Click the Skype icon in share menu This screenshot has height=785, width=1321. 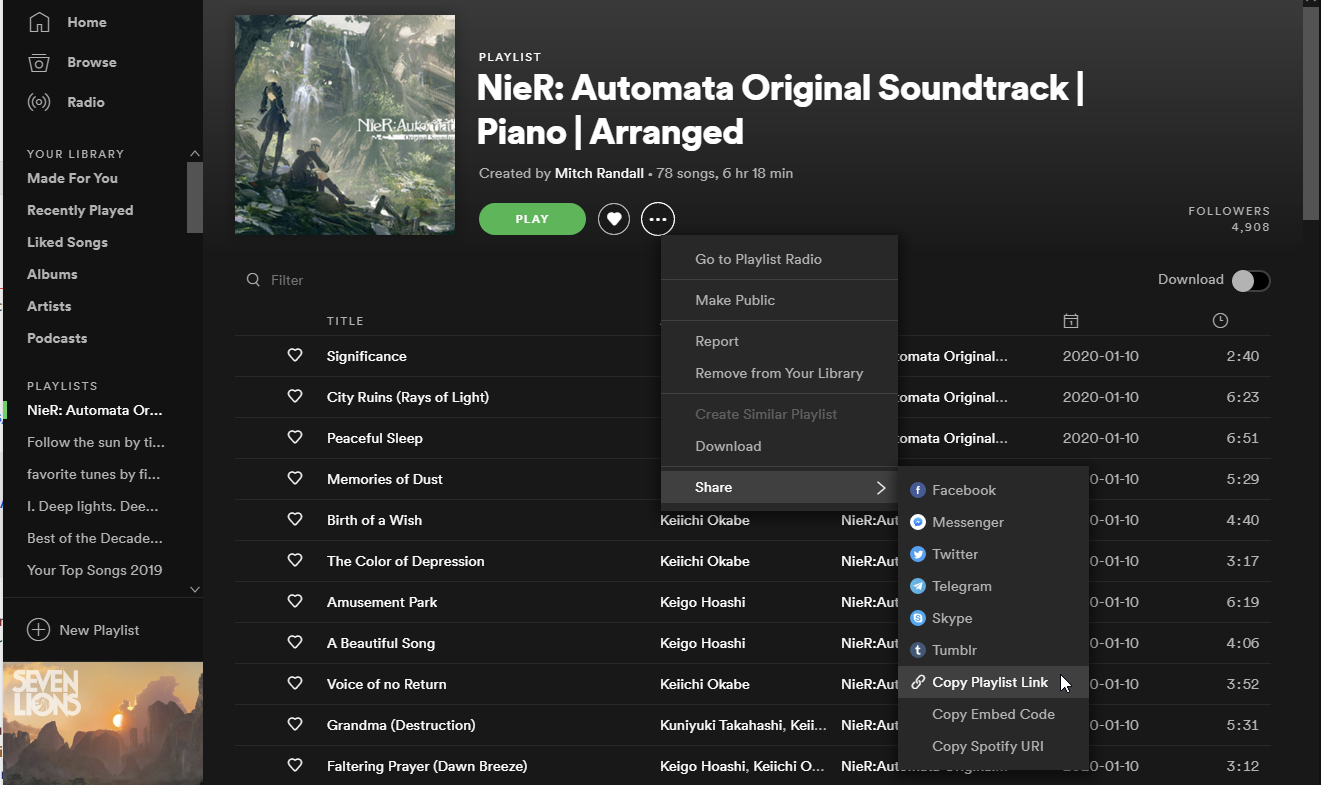click(x=918, y=618)
